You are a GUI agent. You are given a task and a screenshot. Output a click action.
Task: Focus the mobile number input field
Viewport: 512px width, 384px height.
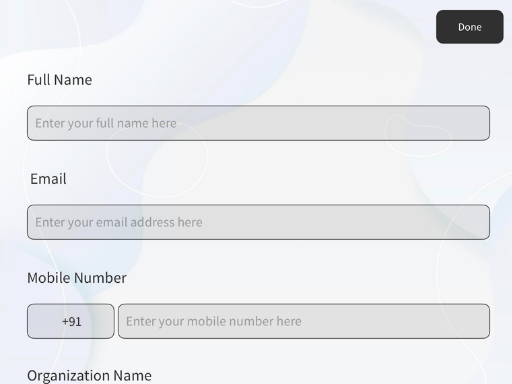point(304,321)
